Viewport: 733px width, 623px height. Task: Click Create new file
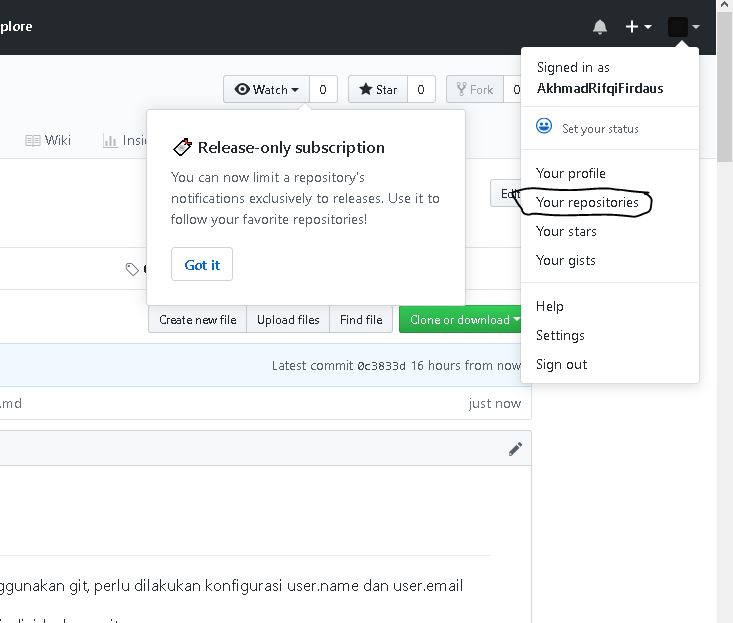point(197,320)
